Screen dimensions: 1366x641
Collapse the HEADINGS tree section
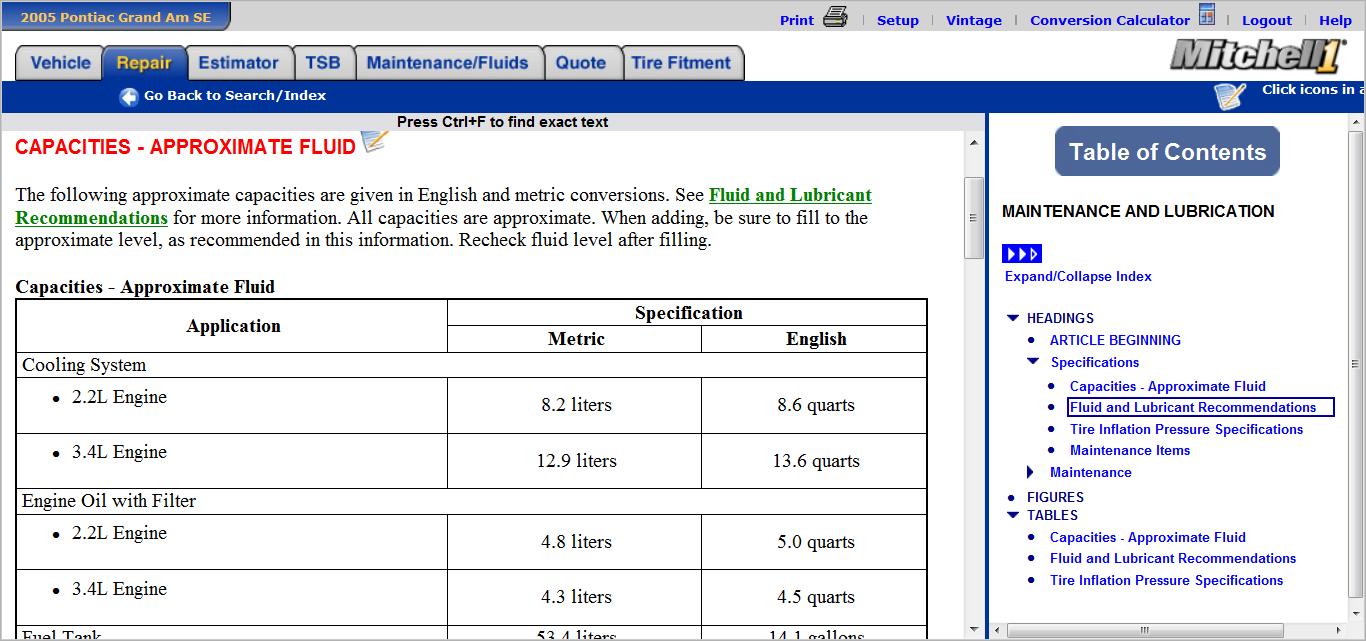coord(1013,318)
